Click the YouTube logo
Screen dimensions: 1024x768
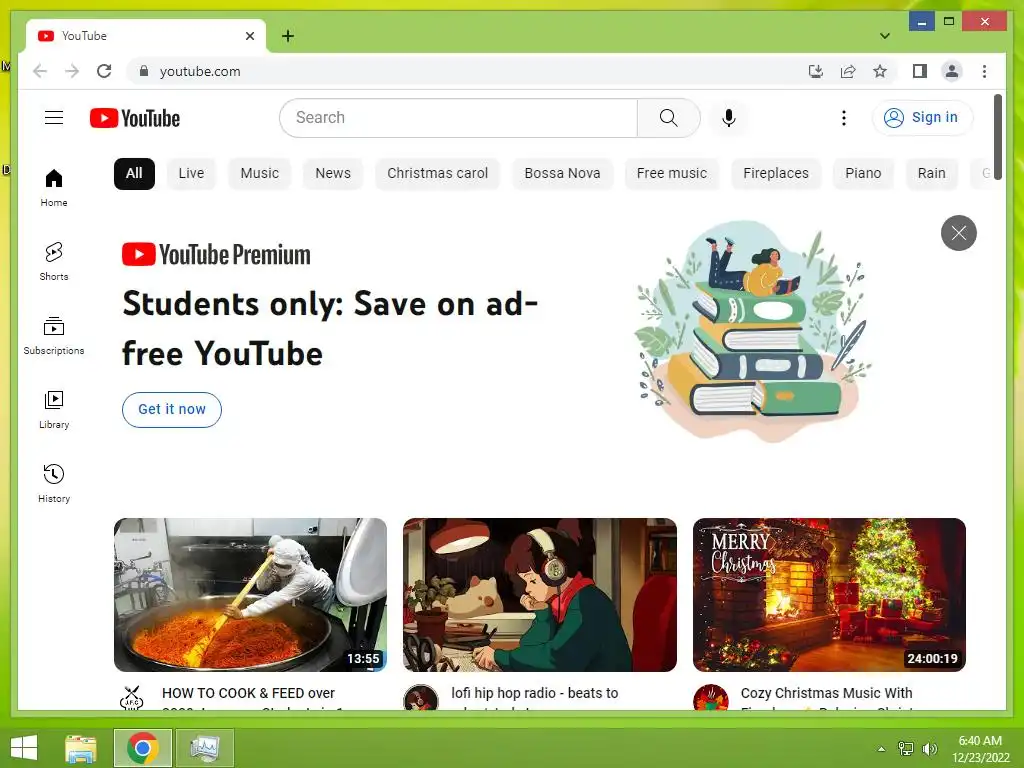click(x=135, y=118)
